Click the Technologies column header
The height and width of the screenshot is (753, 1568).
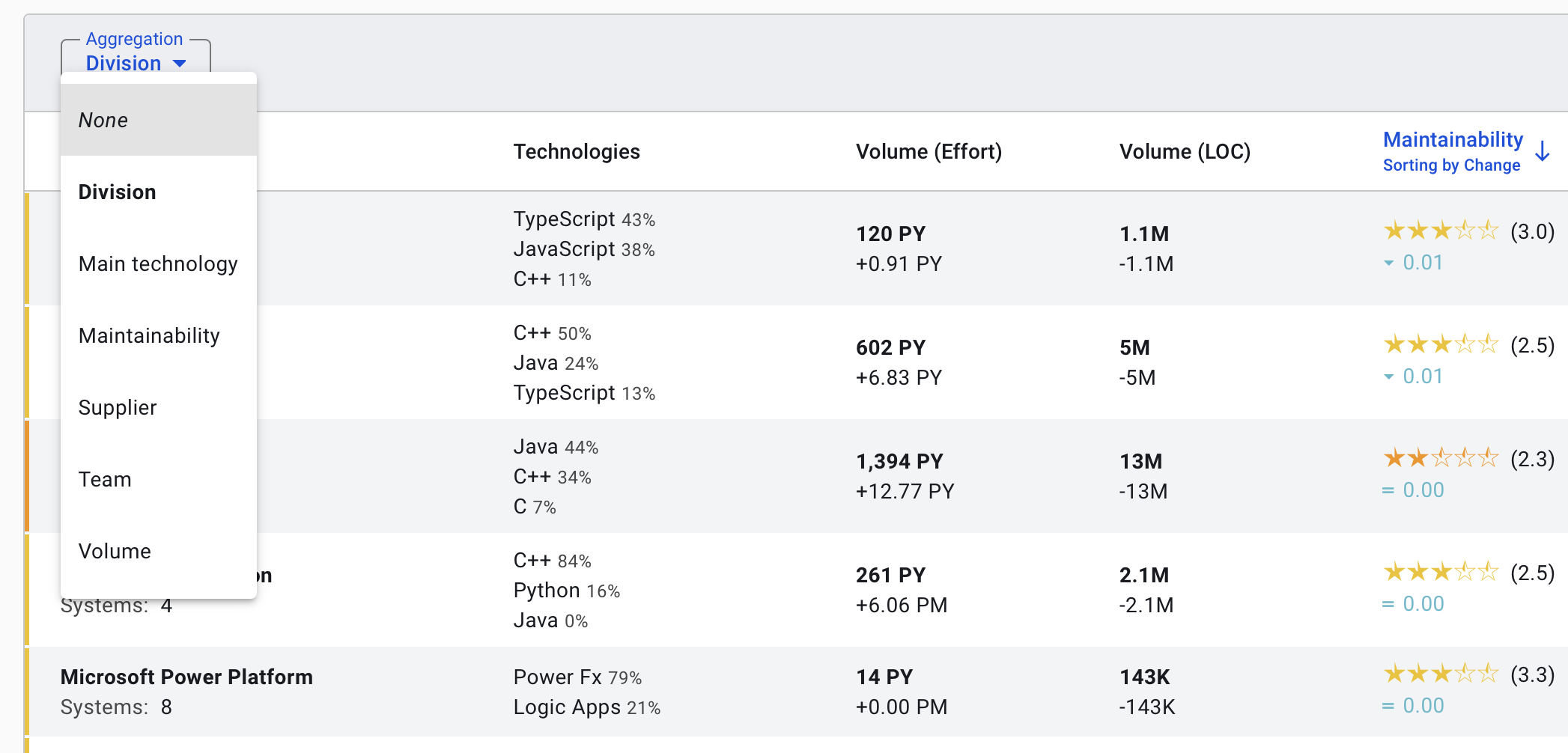point(577,152)
